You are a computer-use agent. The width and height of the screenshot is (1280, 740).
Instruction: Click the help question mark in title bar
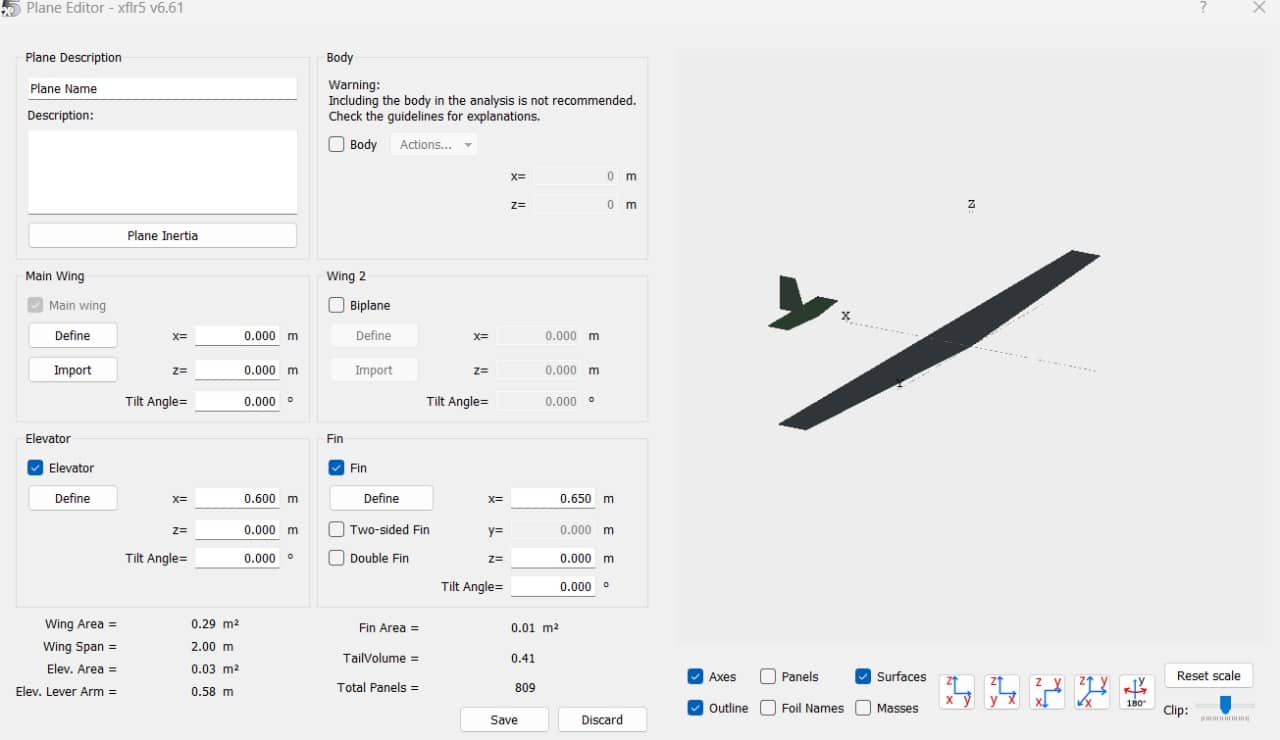click(x=1202, y=8)
